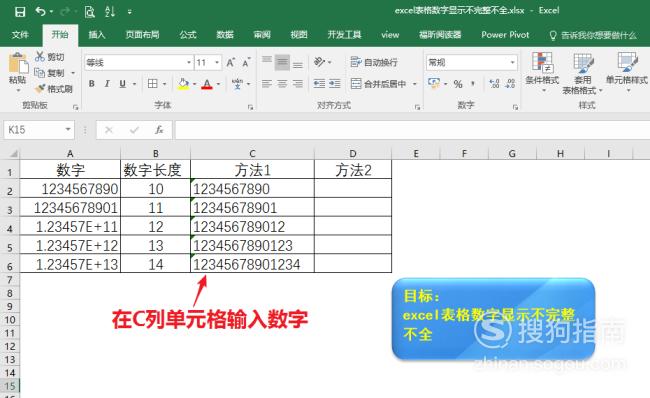Apply red font color A

point(207,84)
